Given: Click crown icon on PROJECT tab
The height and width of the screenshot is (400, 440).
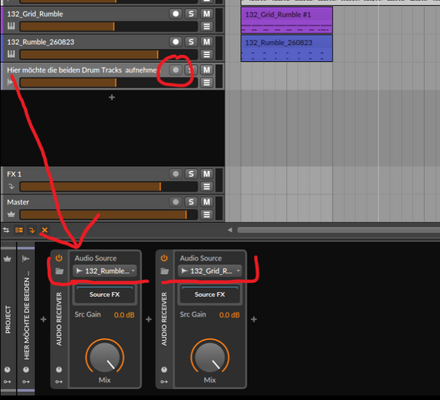Looking at the screenshot, I should coord(7,259).
